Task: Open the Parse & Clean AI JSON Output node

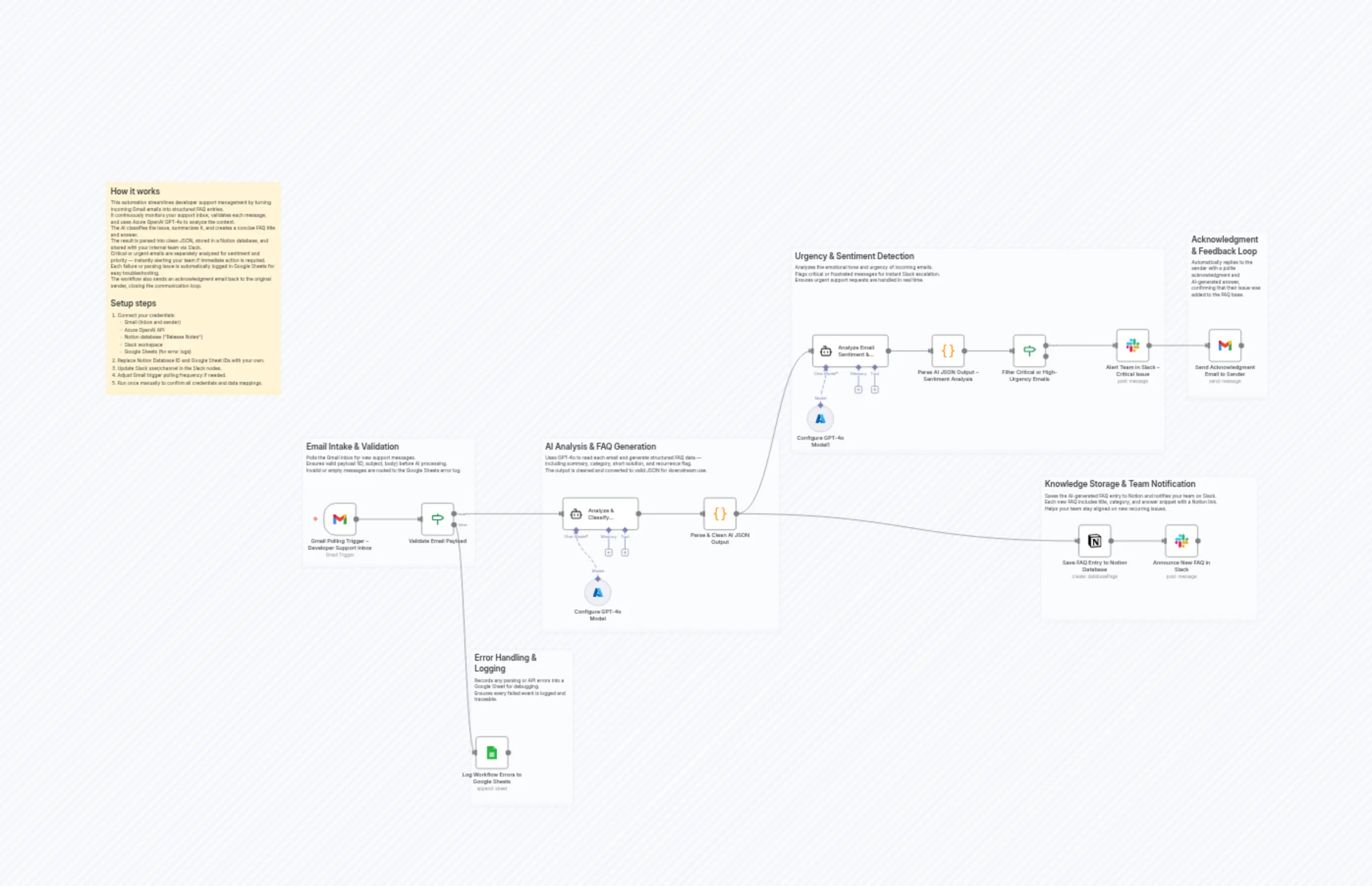Action: coord(720,514)
